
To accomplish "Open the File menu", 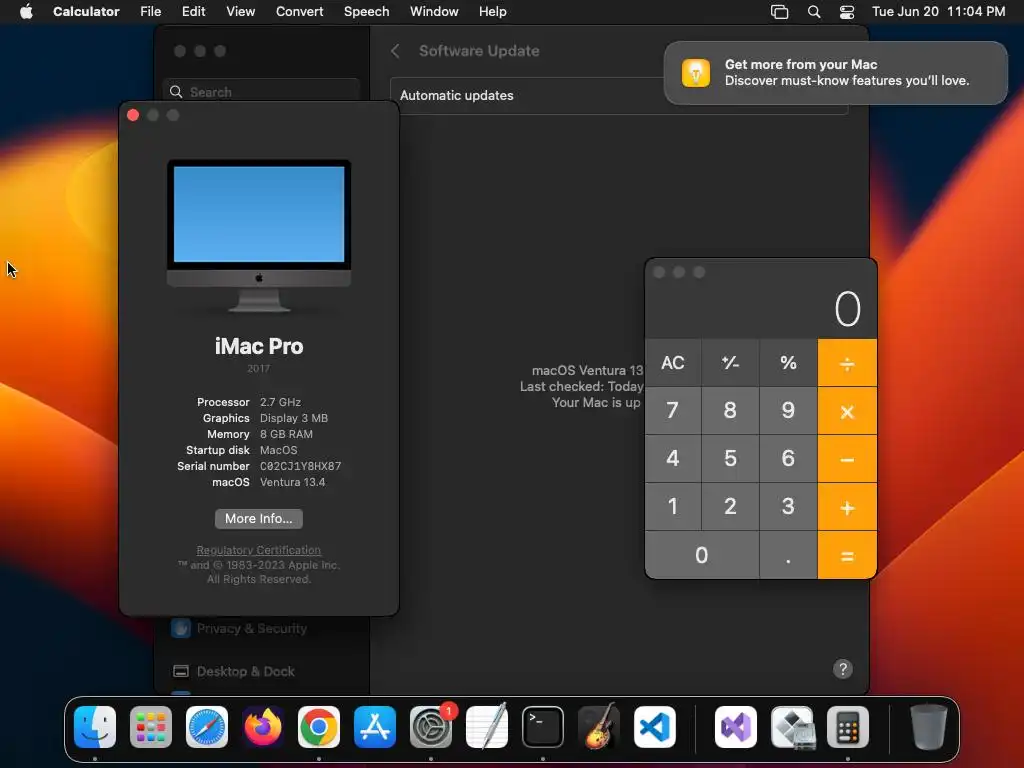I will [x=150, y=12].
